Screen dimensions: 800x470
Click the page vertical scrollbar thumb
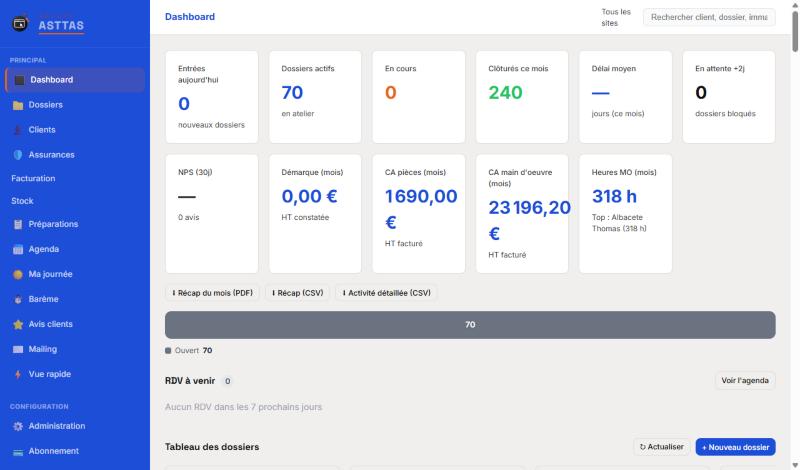795,31
